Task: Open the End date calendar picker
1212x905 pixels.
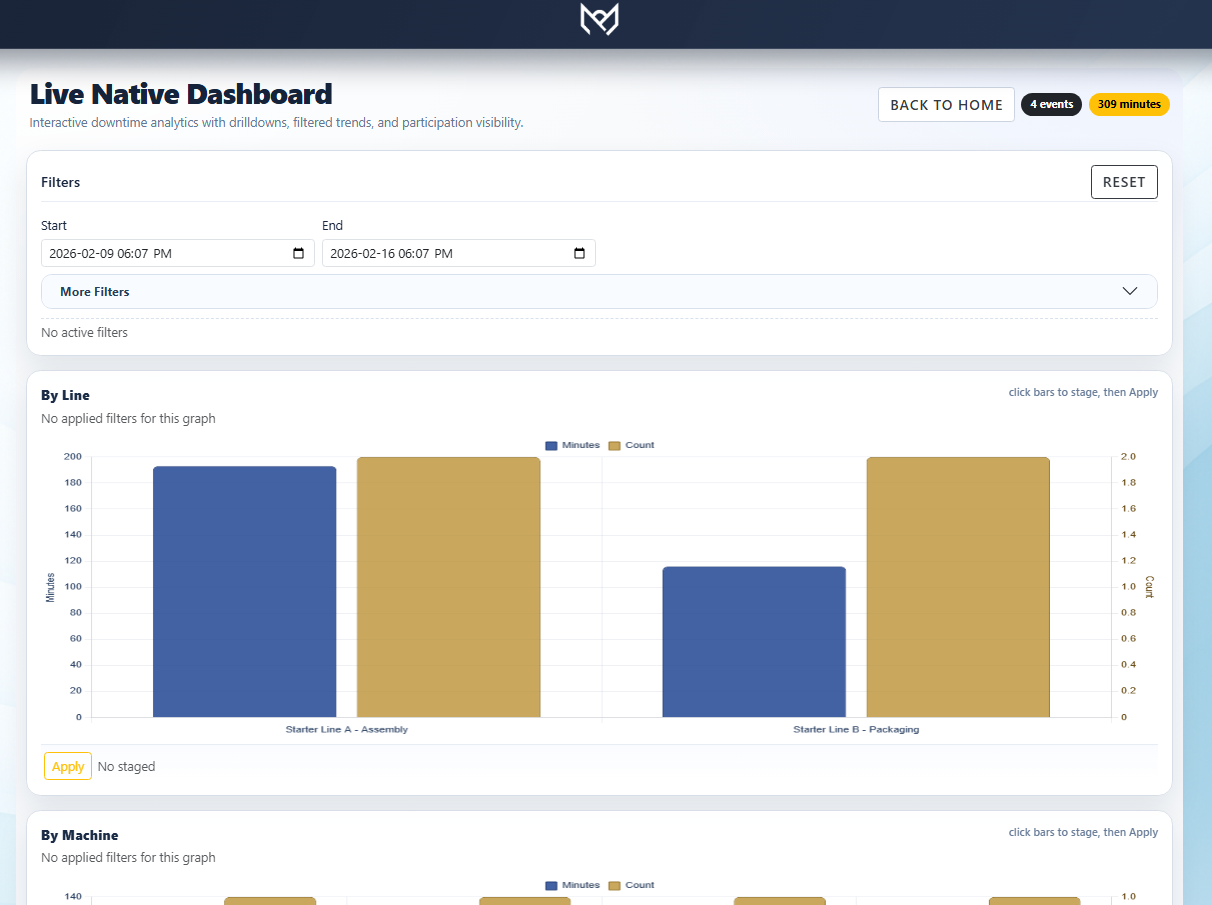Action: [578, 253]
